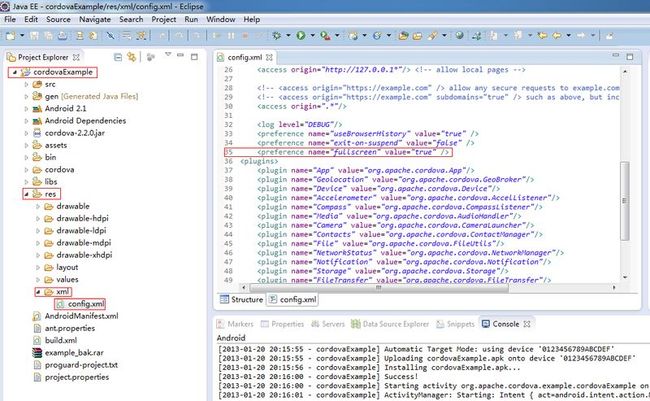The width and height of the screenshot is (650, 401).
Task: Click the Open Web Browser globe icon
Action: click(459, 36)
